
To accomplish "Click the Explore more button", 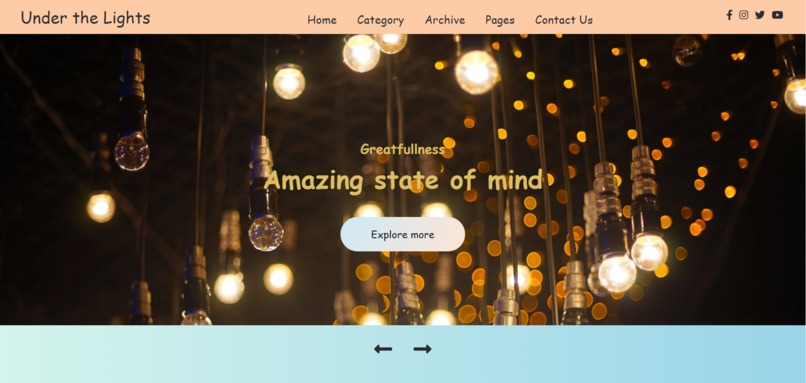I will (402, 234).
